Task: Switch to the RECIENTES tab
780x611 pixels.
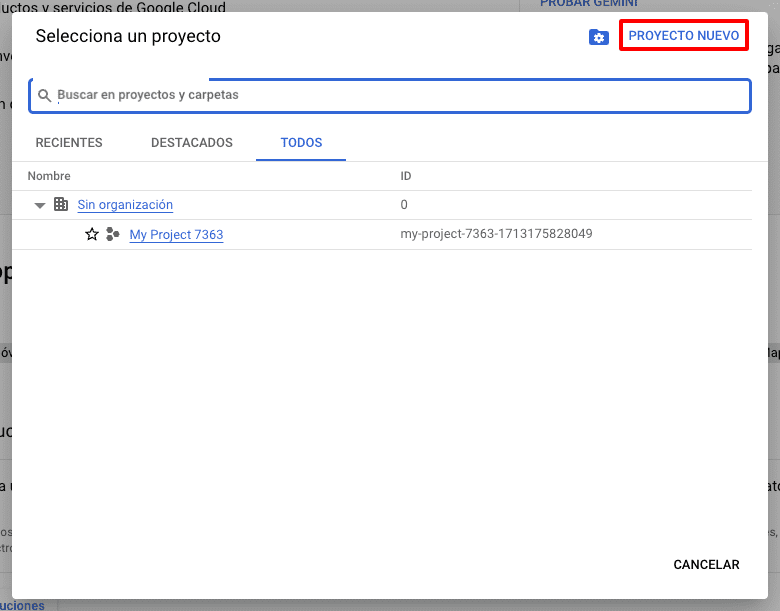Action: pos(69,143)
